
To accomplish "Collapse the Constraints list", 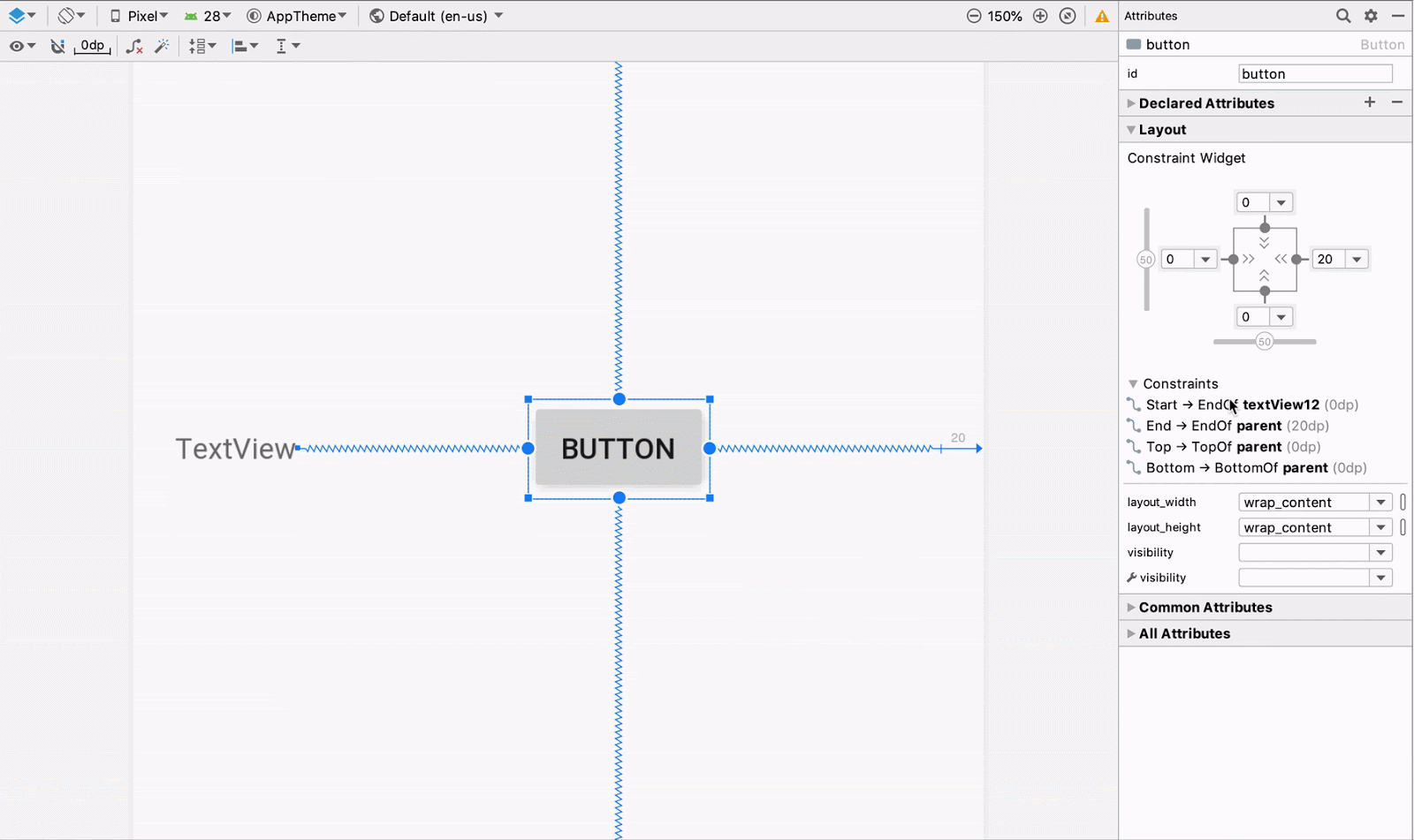I will pyautogui.click(x=1133, y=384).
